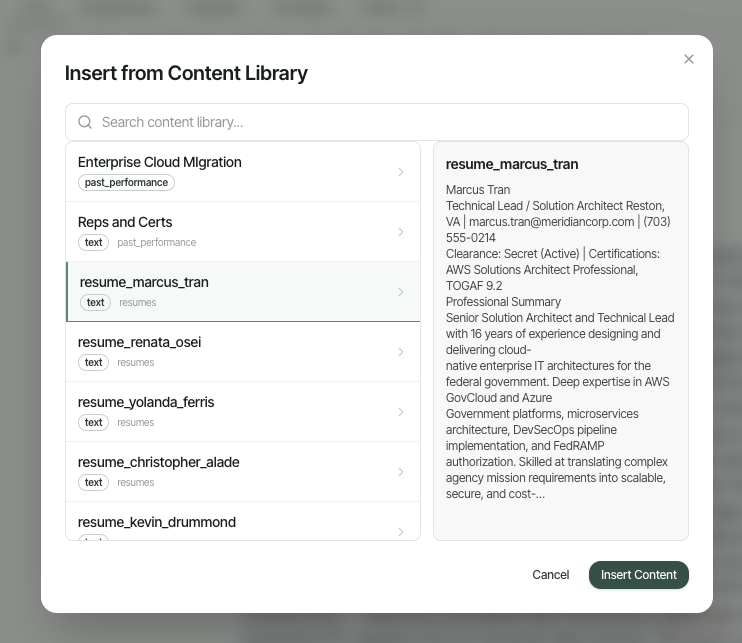Expand chevron on Enterprise Cloud Migration row

tap(401, 172)
